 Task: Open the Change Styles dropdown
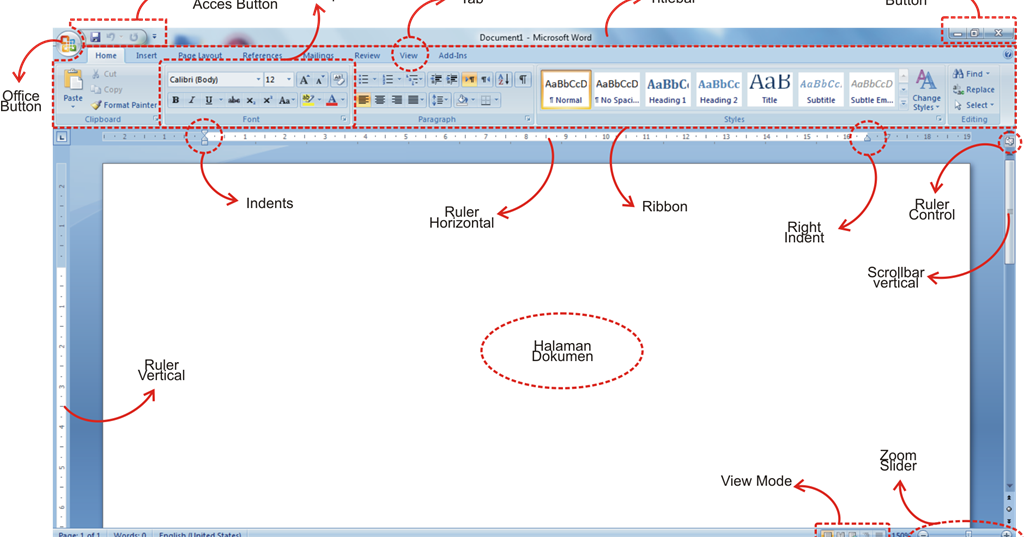click(926, 90)
